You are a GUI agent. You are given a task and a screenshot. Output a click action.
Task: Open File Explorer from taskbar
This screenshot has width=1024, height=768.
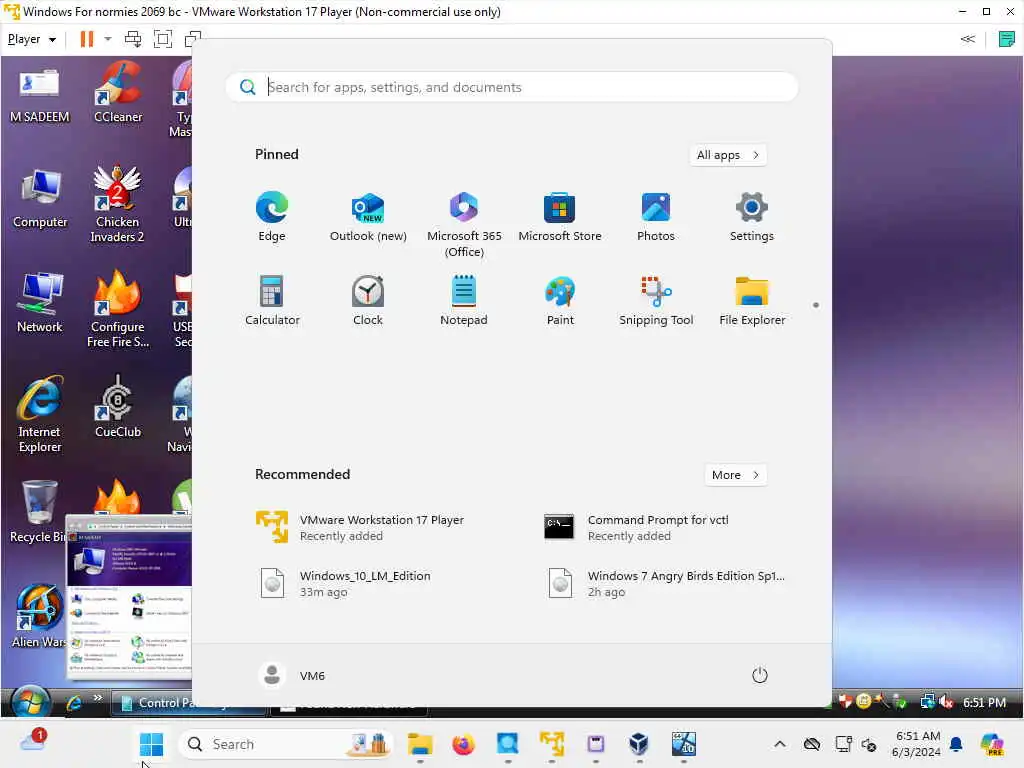click(420, 744)
